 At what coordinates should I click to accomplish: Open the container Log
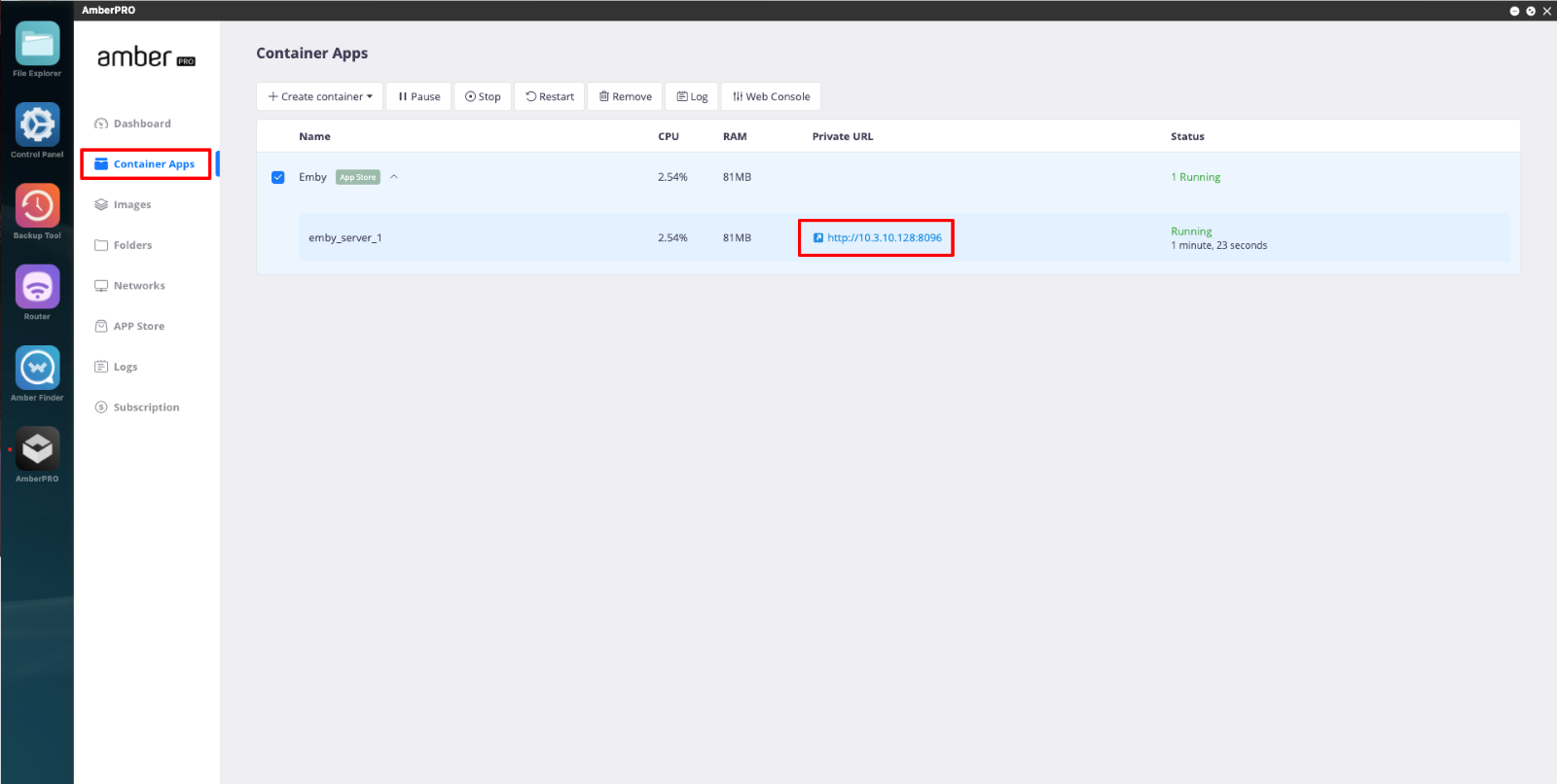click(x=692, y=96)
